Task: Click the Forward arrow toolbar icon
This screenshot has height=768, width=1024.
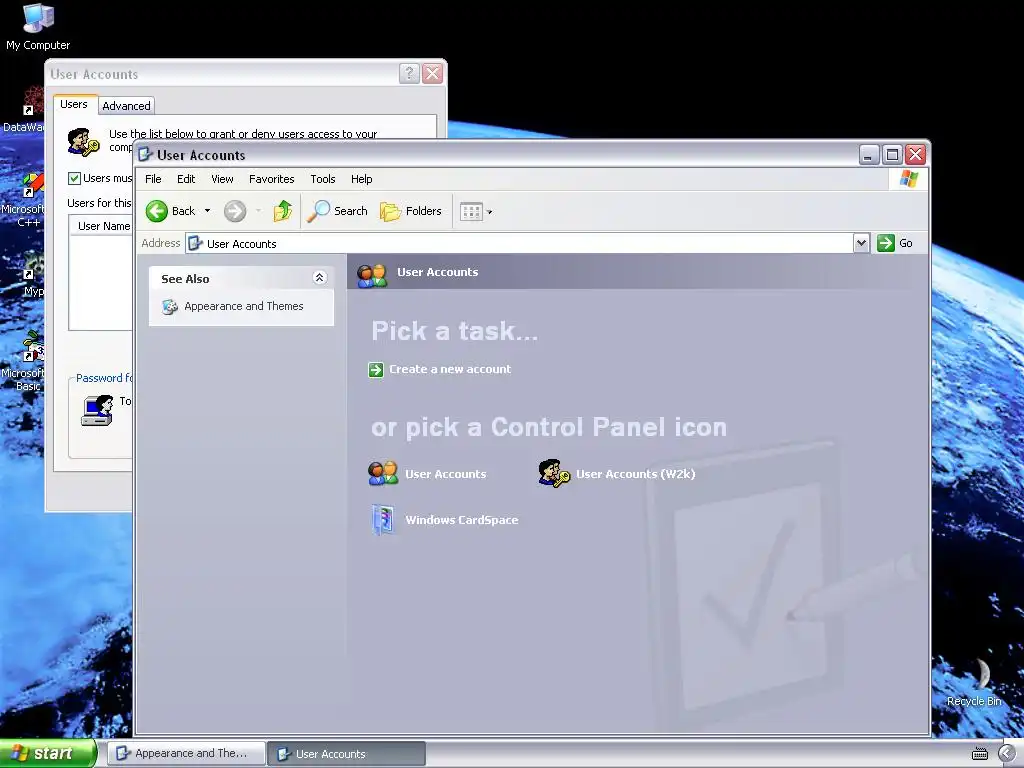Action: click(x=235, y=211)
